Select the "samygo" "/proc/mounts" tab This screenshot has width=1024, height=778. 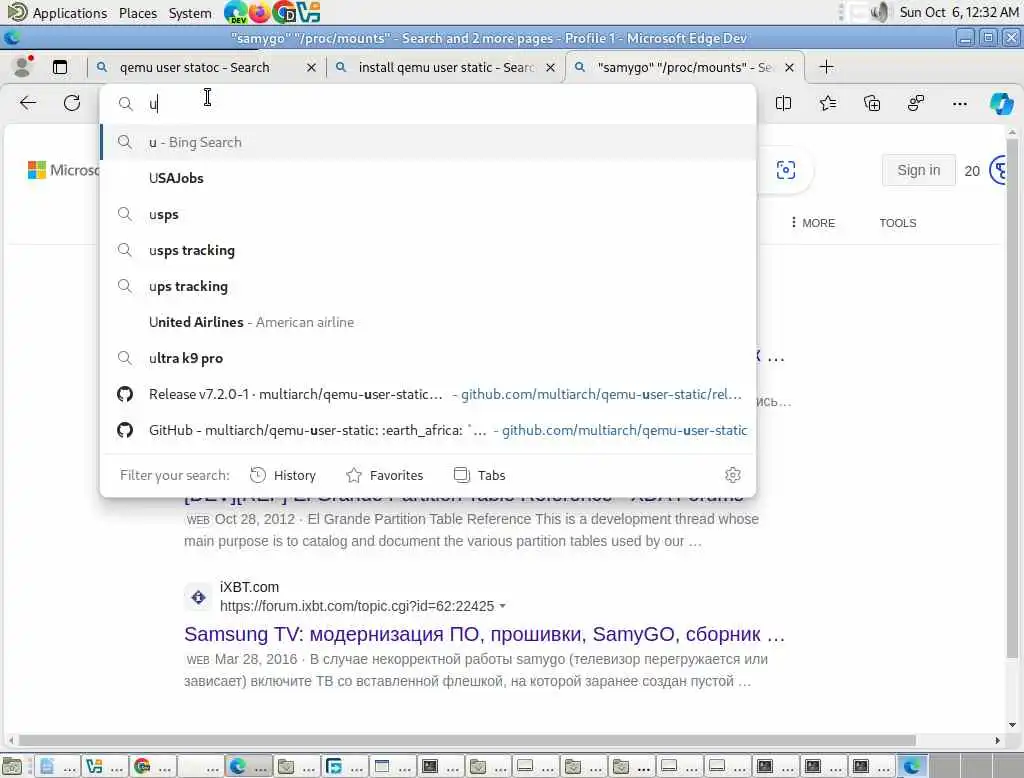pos(684,67)
